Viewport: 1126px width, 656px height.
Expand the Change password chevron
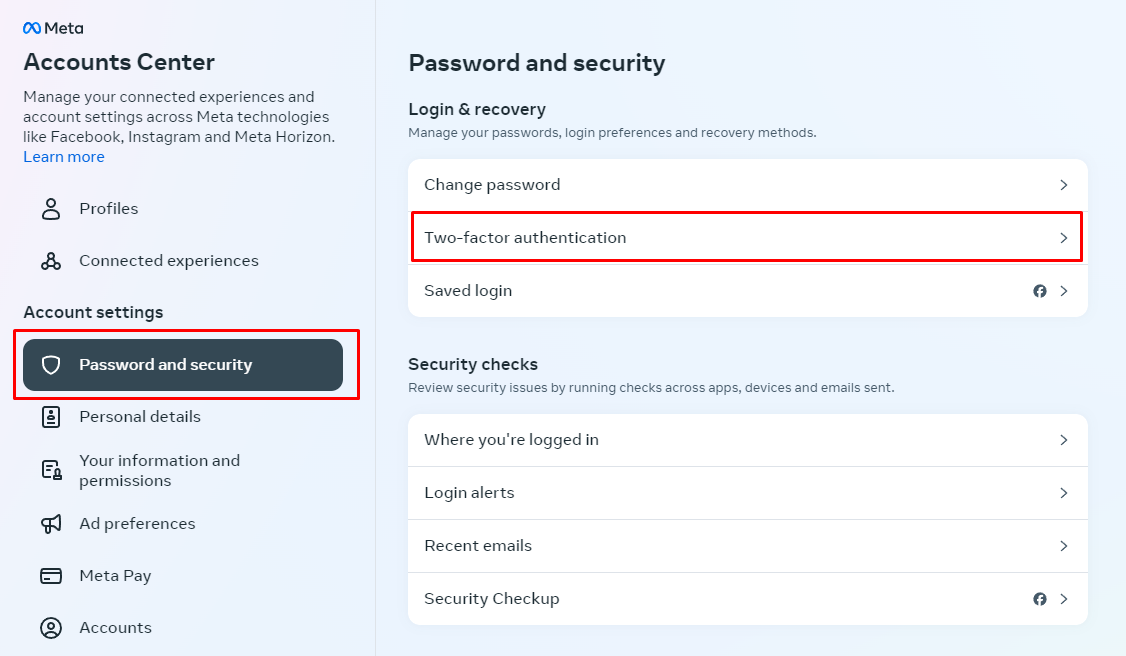[1064, 185]
